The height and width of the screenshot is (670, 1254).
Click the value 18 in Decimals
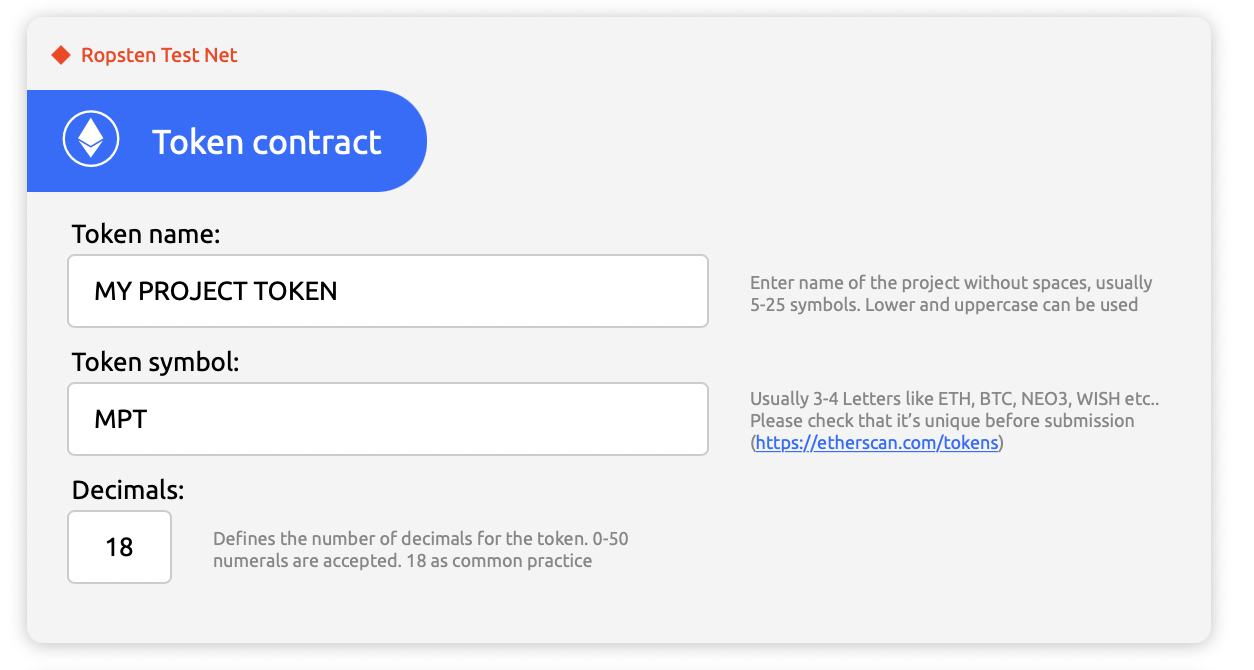point(119,547)
